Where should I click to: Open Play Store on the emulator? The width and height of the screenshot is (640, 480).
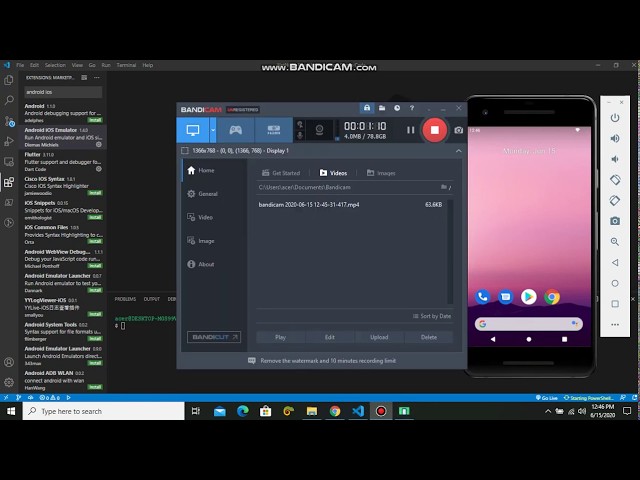pos(529,297)
